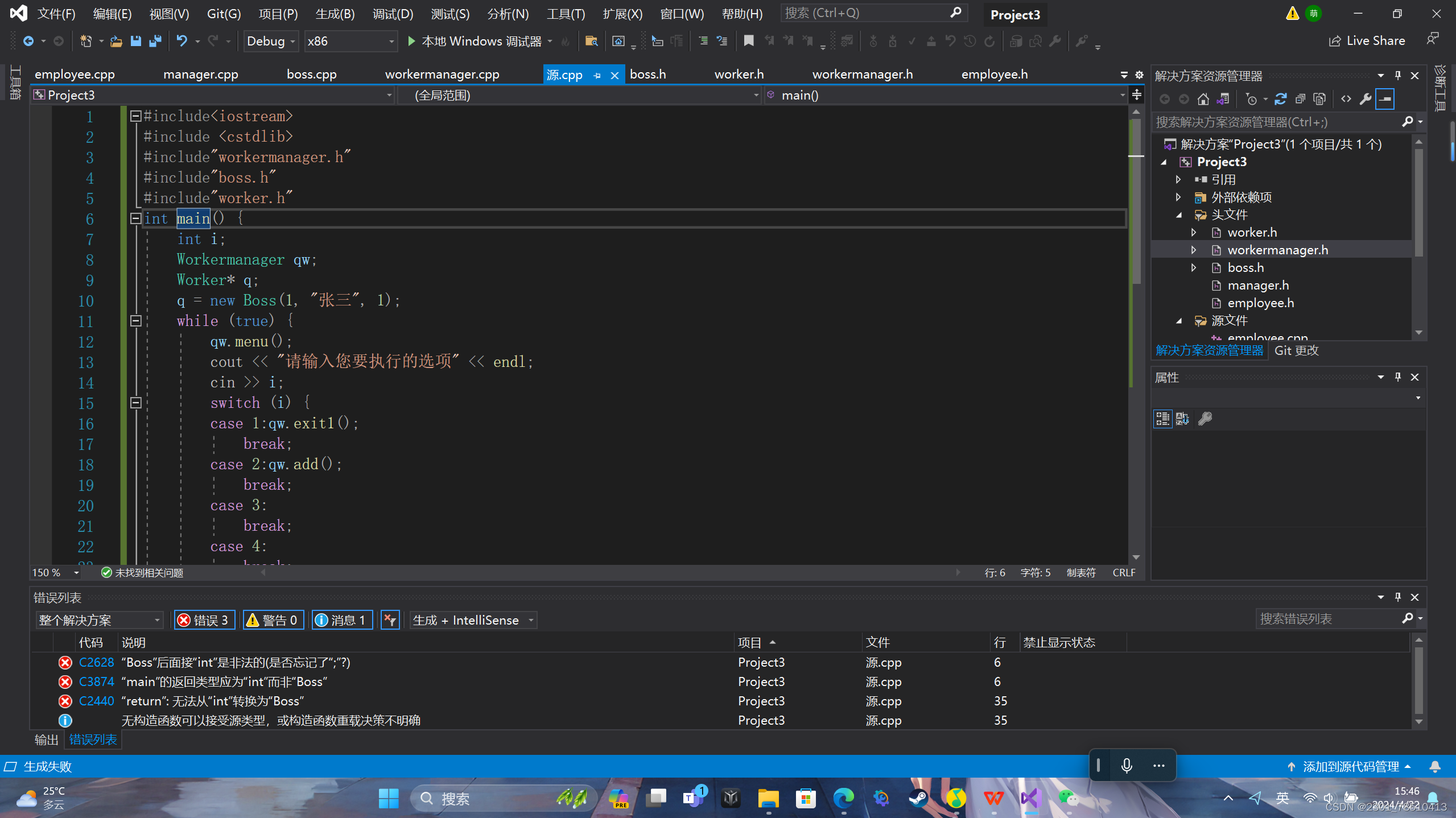Toggle Show All Files in Solution Explorer
Screen dimensions: 1456x818
tap(1319, 99)
